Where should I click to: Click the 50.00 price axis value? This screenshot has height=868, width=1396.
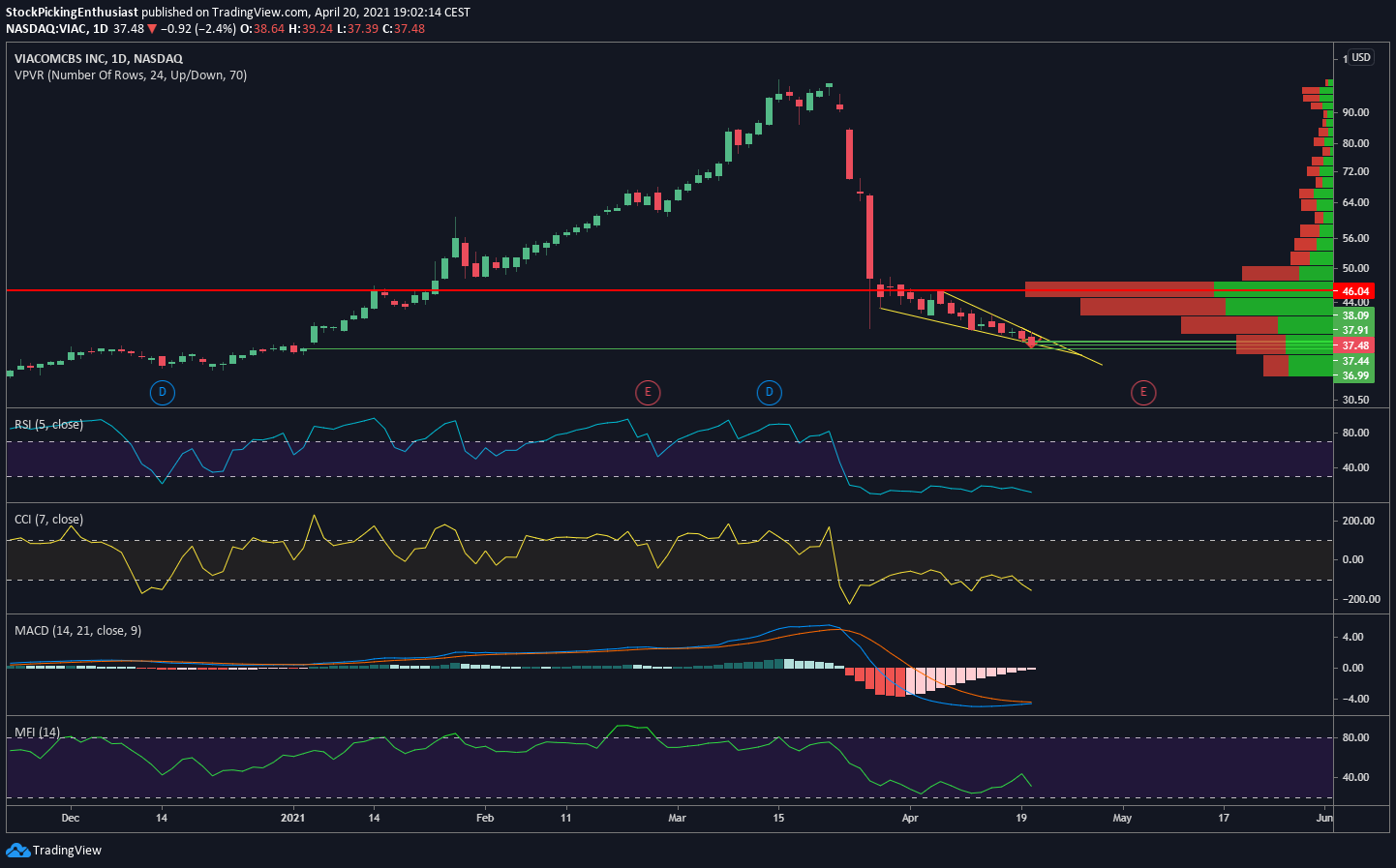click(1355, 268)
